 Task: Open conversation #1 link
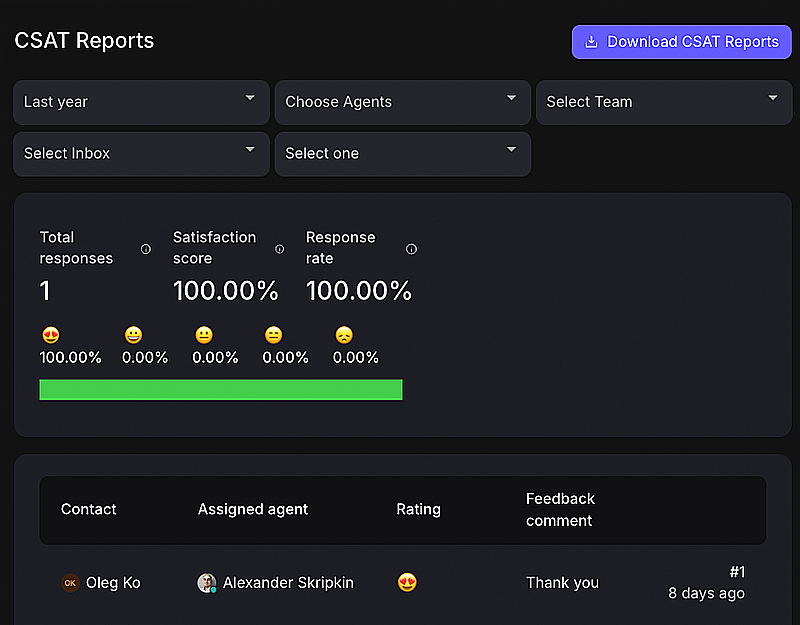pos(736,572)
